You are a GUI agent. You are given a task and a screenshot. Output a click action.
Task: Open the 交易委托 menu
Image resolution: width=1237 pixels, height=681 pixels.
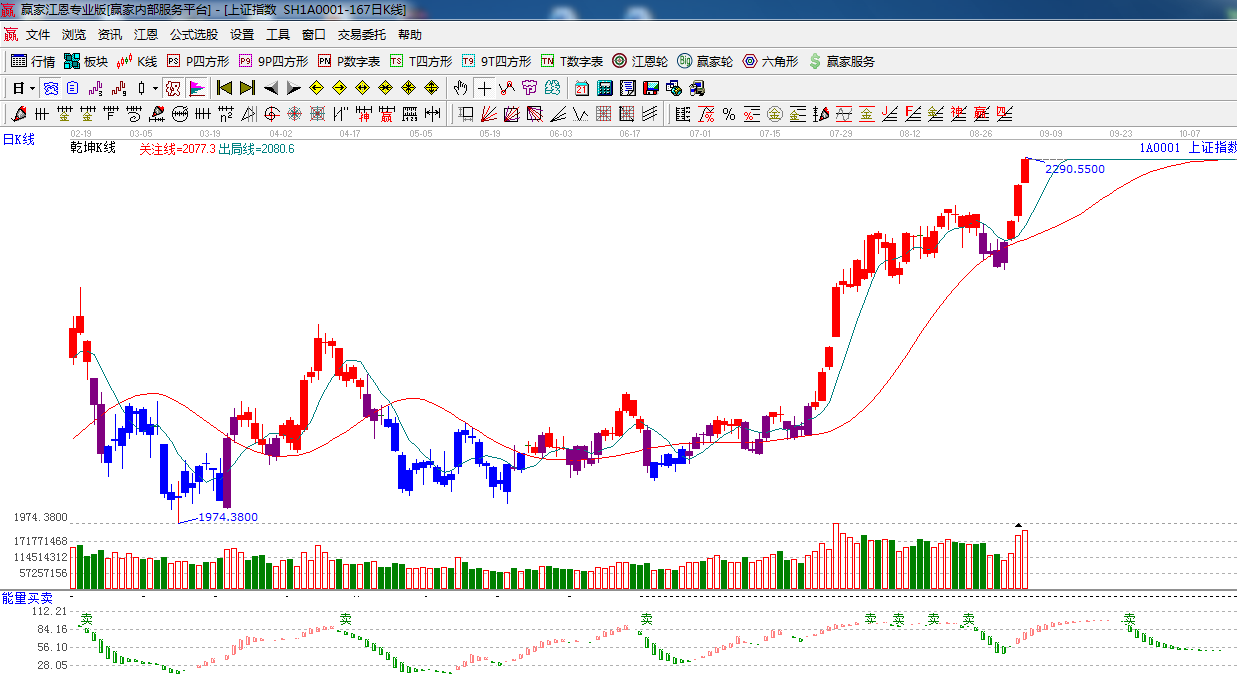[x=361, y=34]
